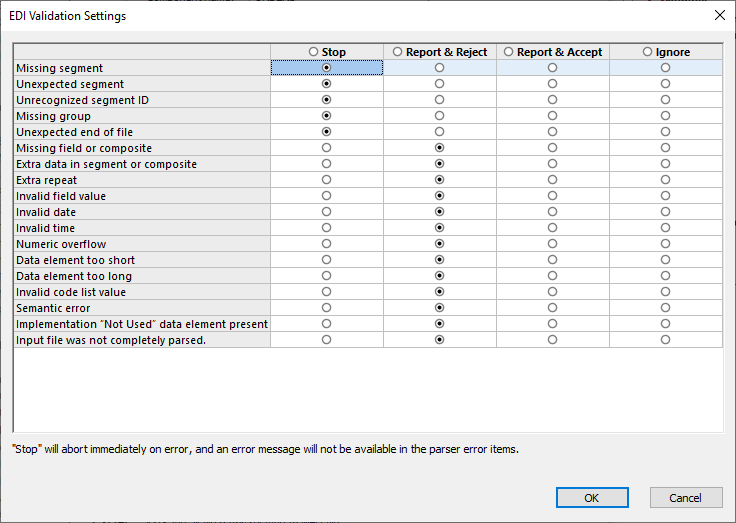Set Missing segment to Report & Reject
736x523 pixels.
(439, 68)
